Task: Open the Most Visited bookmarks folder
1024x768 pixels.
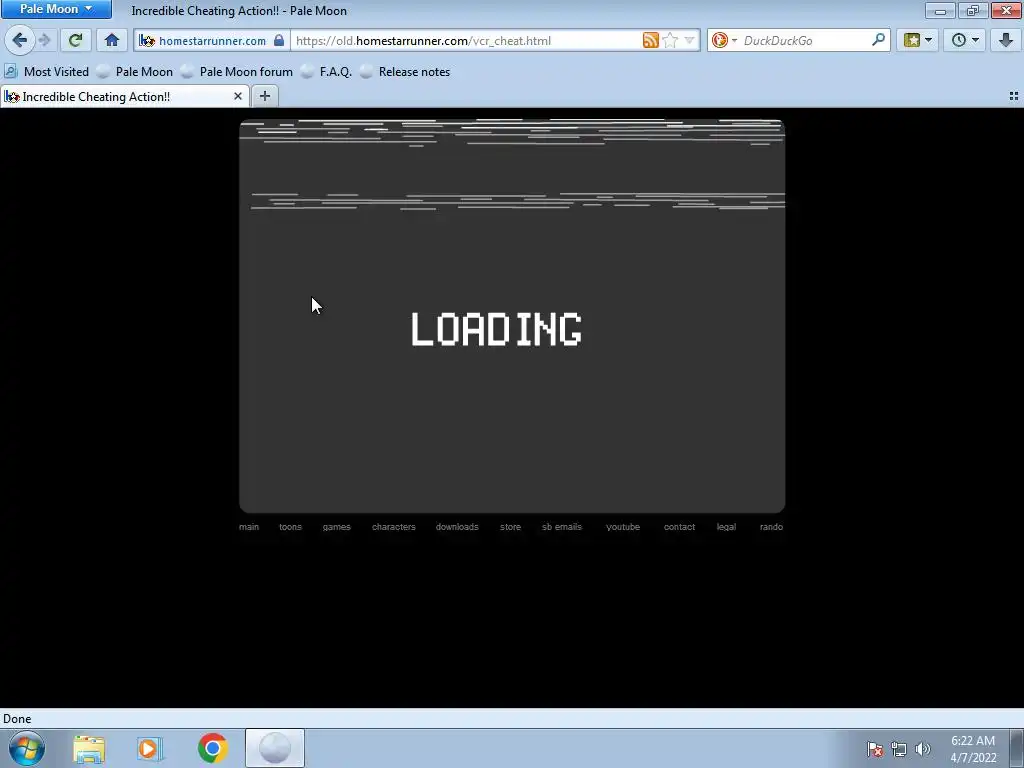Action: coord(46,72)
